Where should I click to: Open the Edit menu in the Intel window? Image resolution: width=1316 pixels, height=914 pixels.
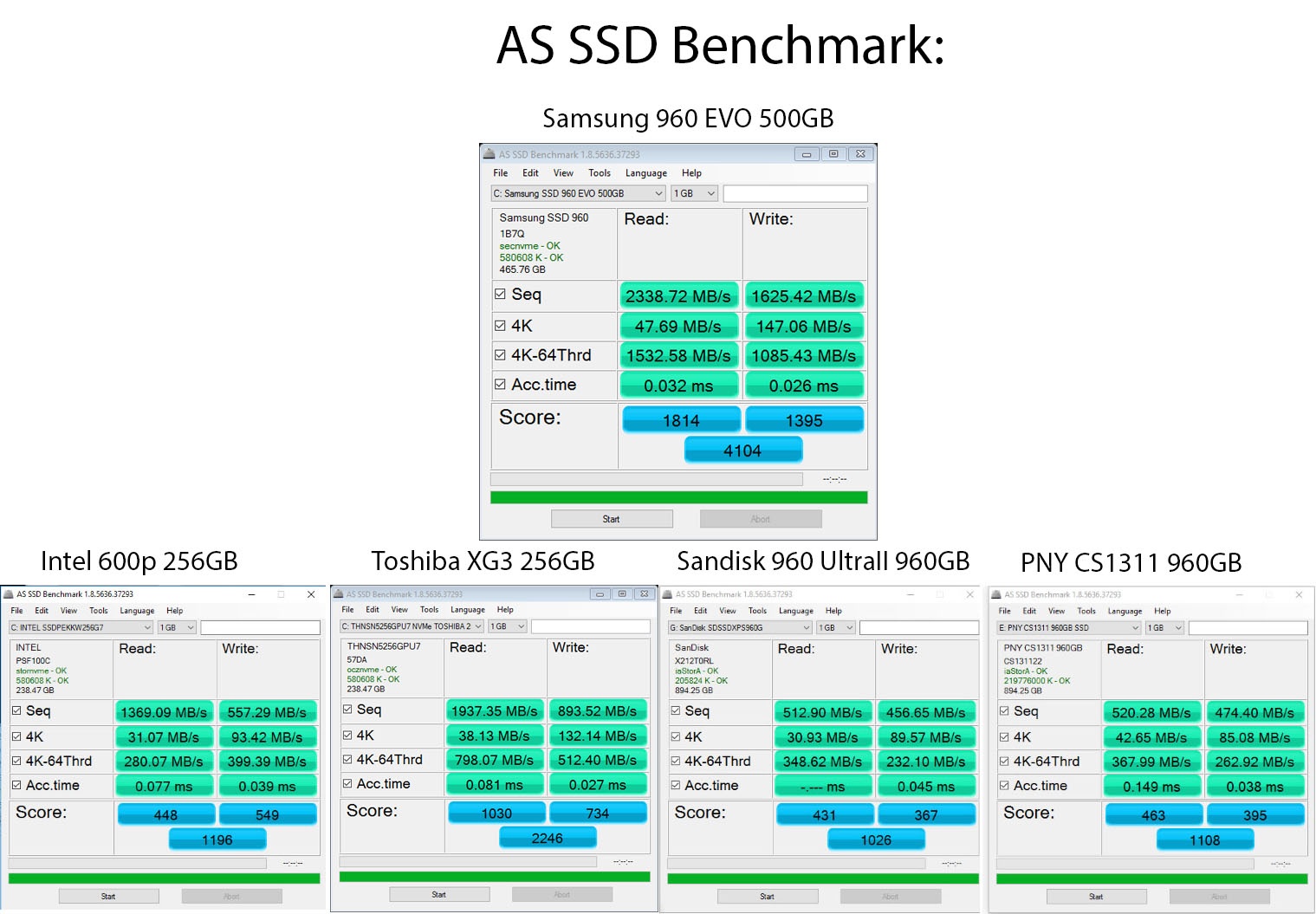coord(42,611)
